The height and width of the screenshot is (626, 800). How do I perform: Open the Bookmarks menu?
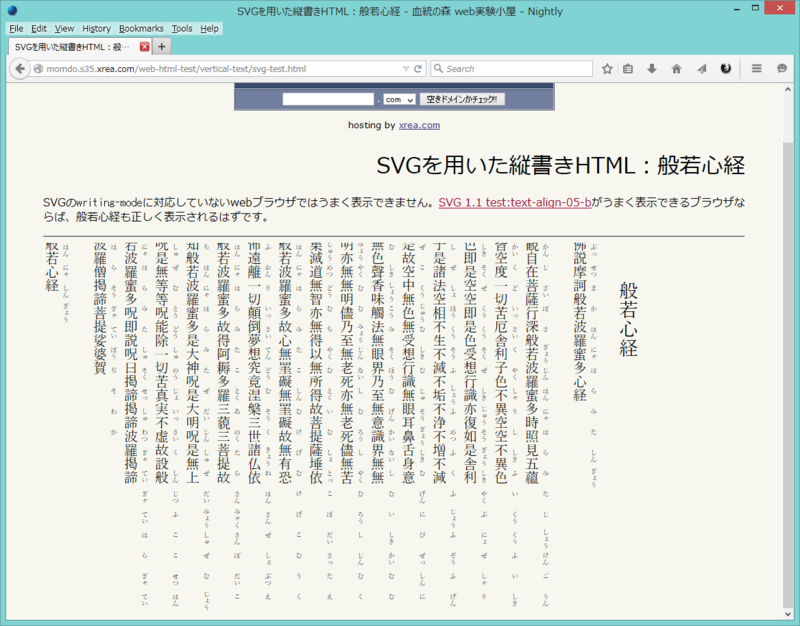click(141, 29)
